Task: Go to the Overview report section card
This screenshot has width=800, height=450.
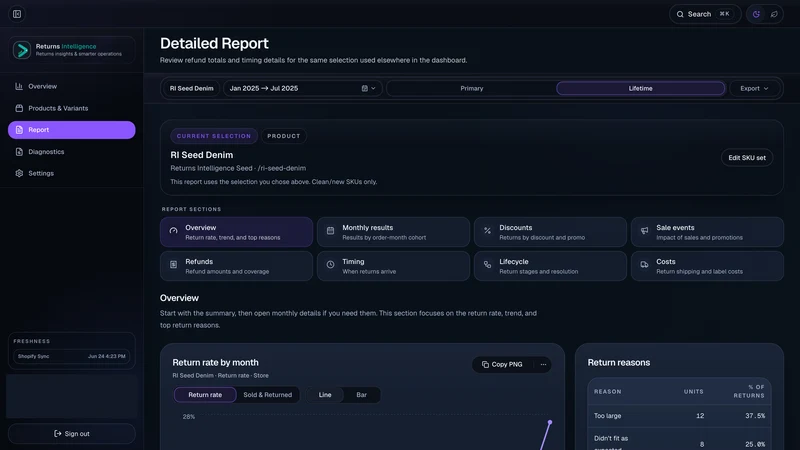Action: tap(236, 232)
